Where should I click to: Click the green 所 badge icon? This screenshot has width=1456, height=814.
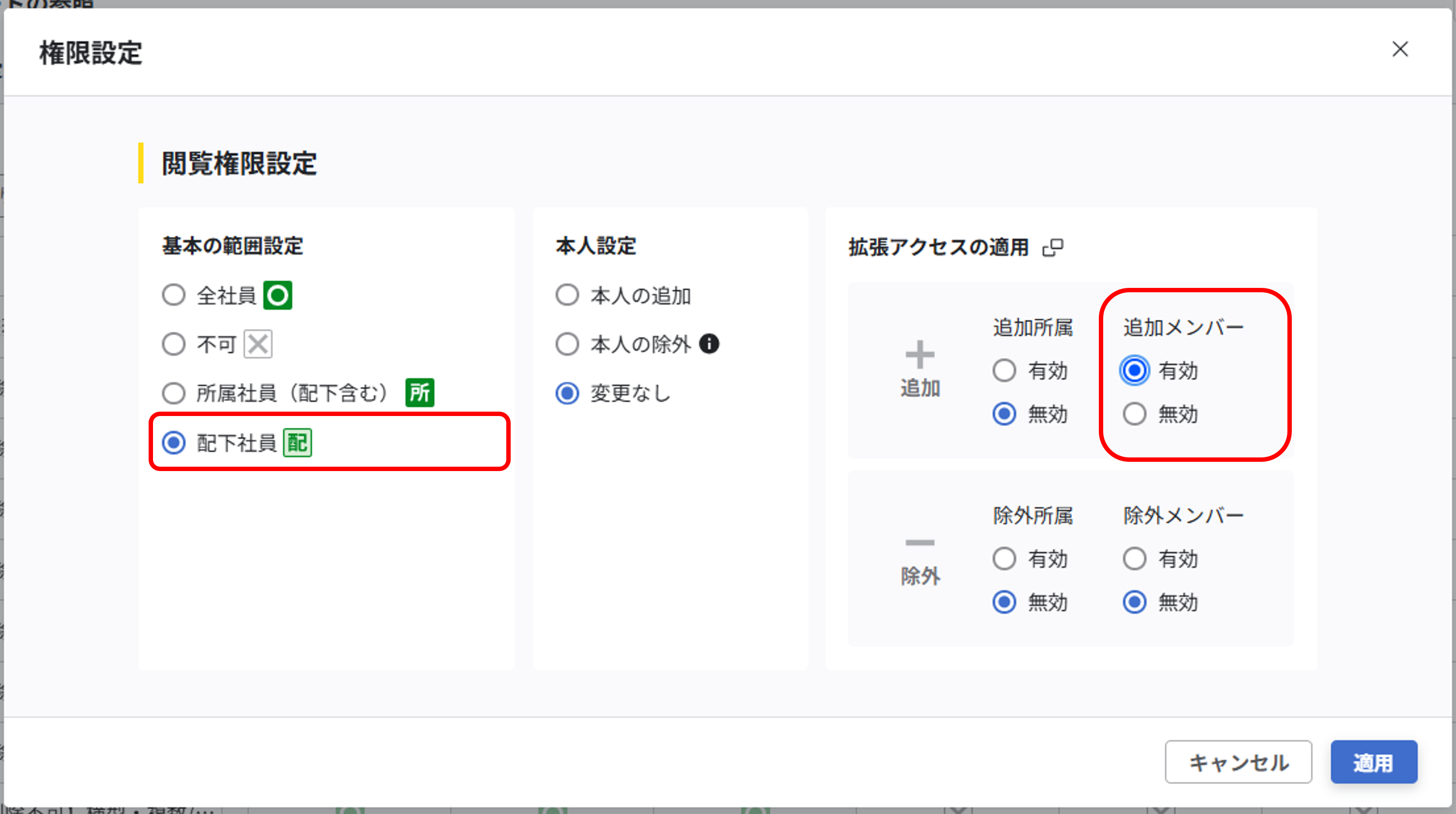(420, 393)
